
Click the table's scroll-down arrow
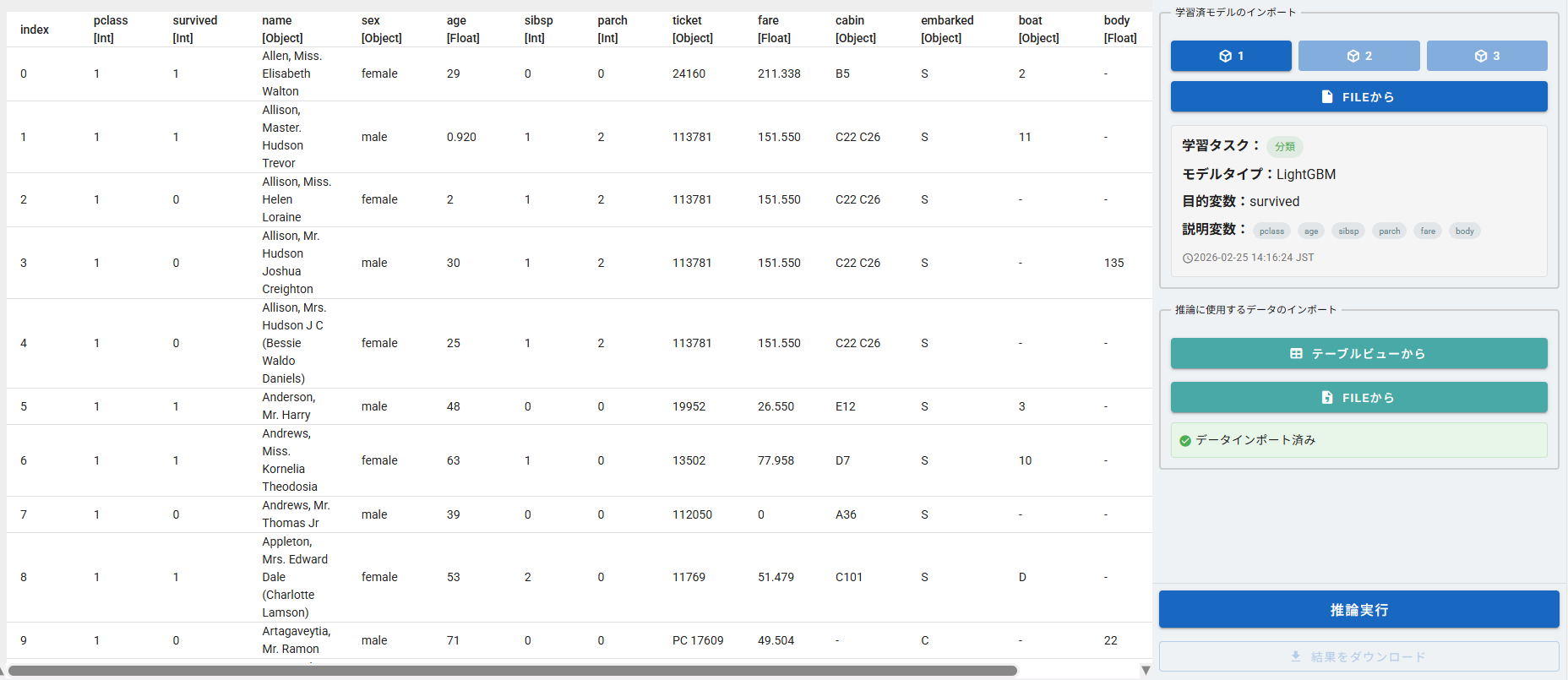tap(1146, 670)
